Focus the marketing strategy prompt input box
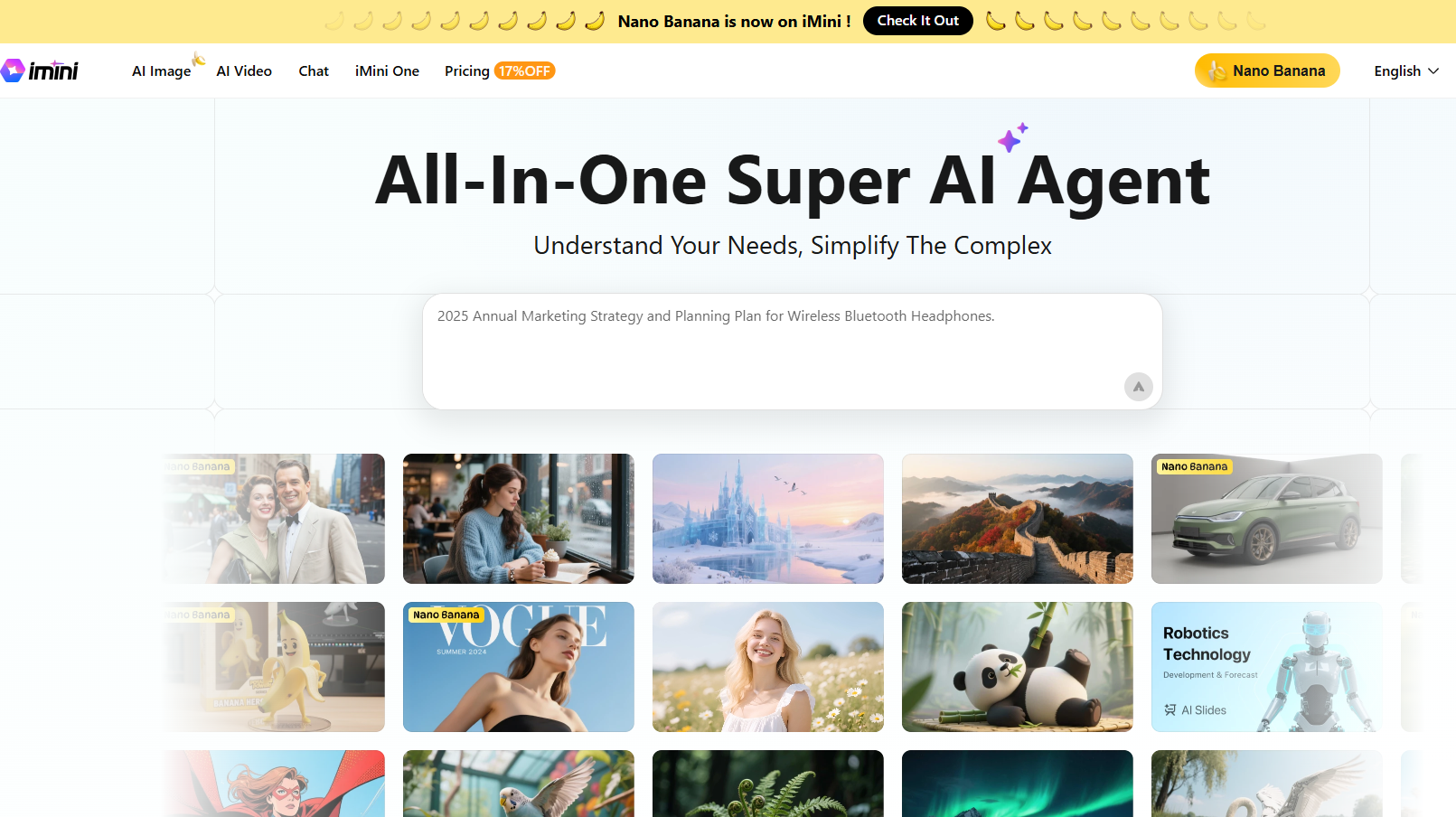The width and height of the screenshot is (1456, 817). [793, 352]
